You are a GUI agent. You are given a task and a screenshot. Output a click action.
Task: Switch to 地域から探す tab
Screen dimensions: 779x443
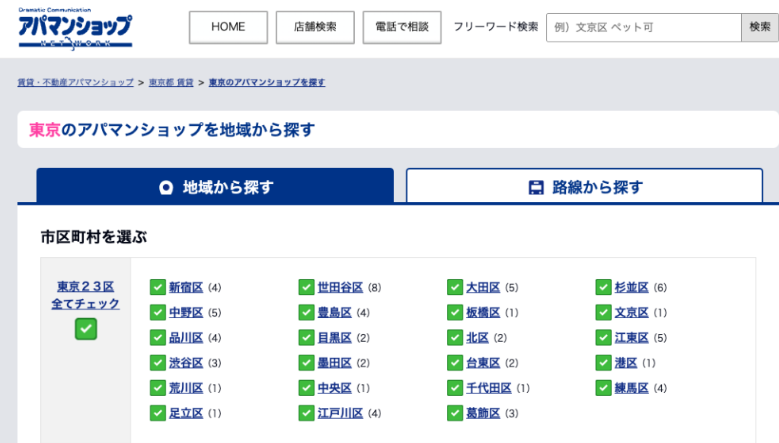click(215, 186)
